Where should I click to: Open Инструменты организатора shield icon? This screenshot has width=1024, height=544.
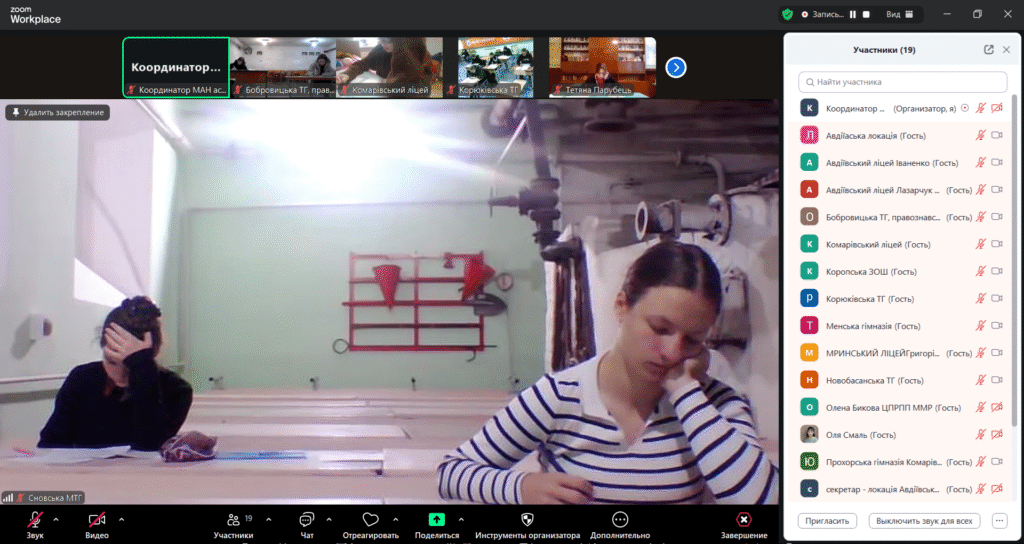click(x=527, y=520)
